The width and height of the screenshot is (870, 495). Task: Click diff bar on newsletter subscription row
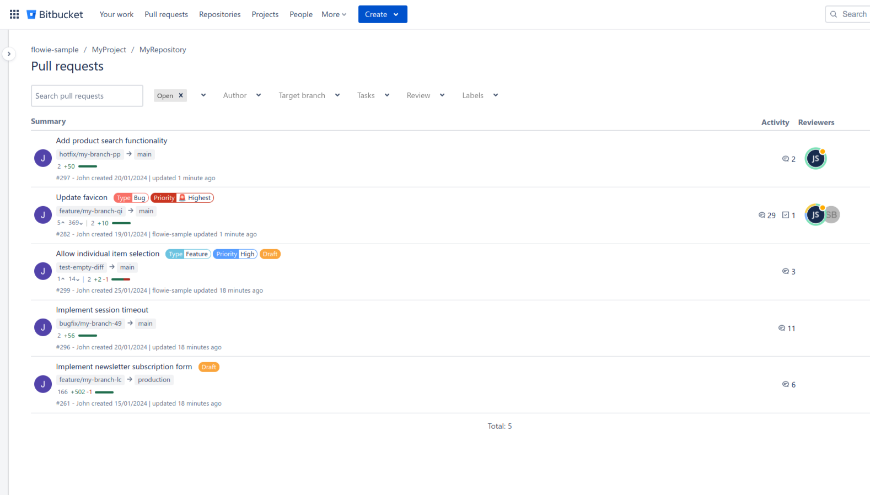click(104, 392)
